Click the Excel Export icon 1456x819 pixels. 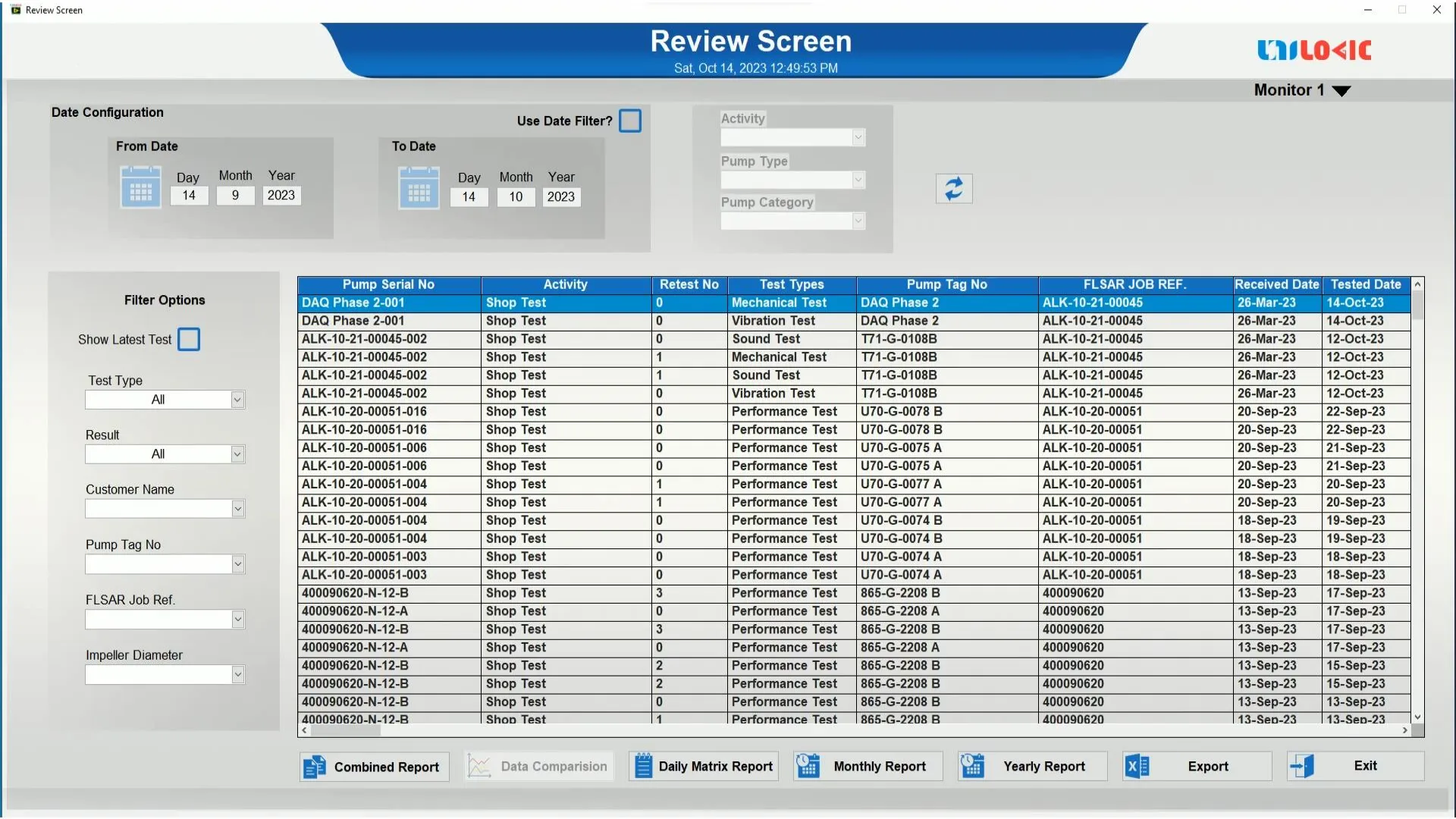pyautogui.click(x=1137, y=766)
